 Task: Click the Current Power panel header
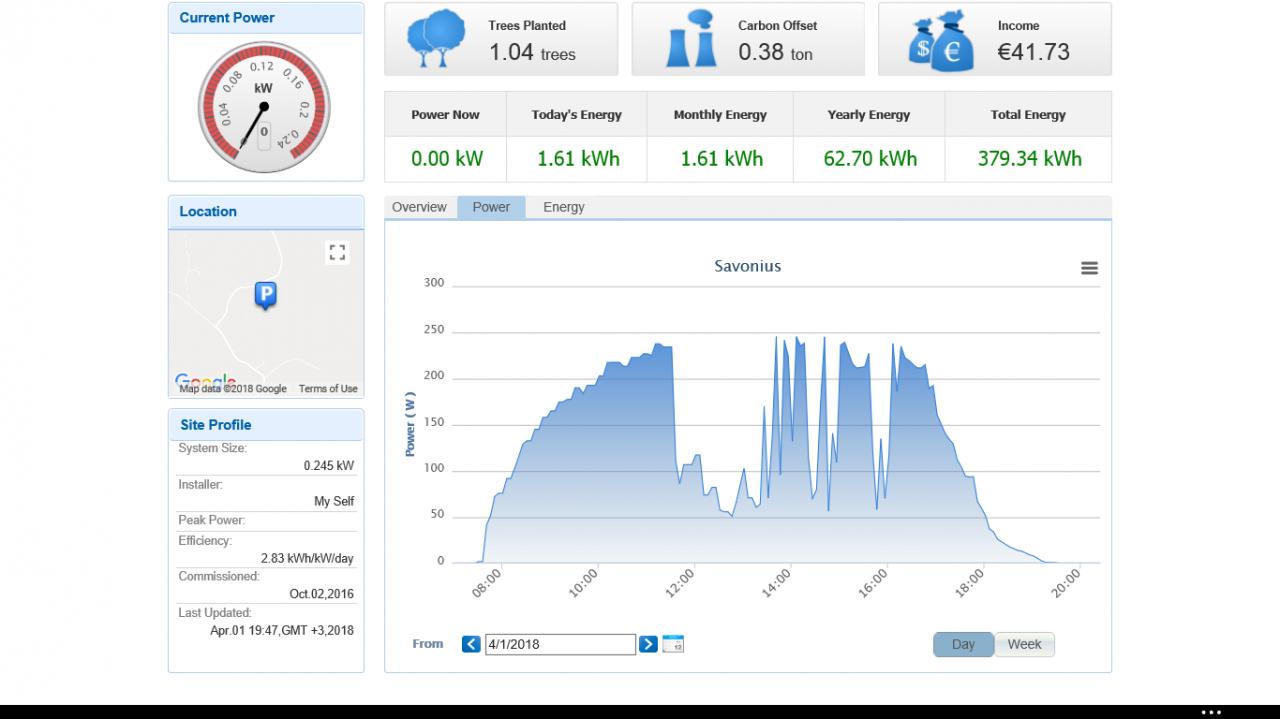coord(266,18)
